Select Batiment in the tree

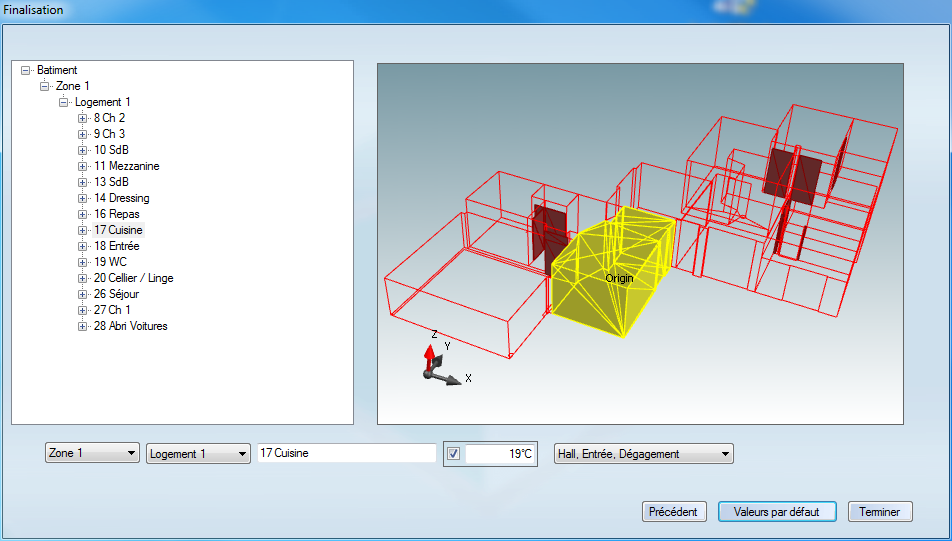tap(57, 70)
